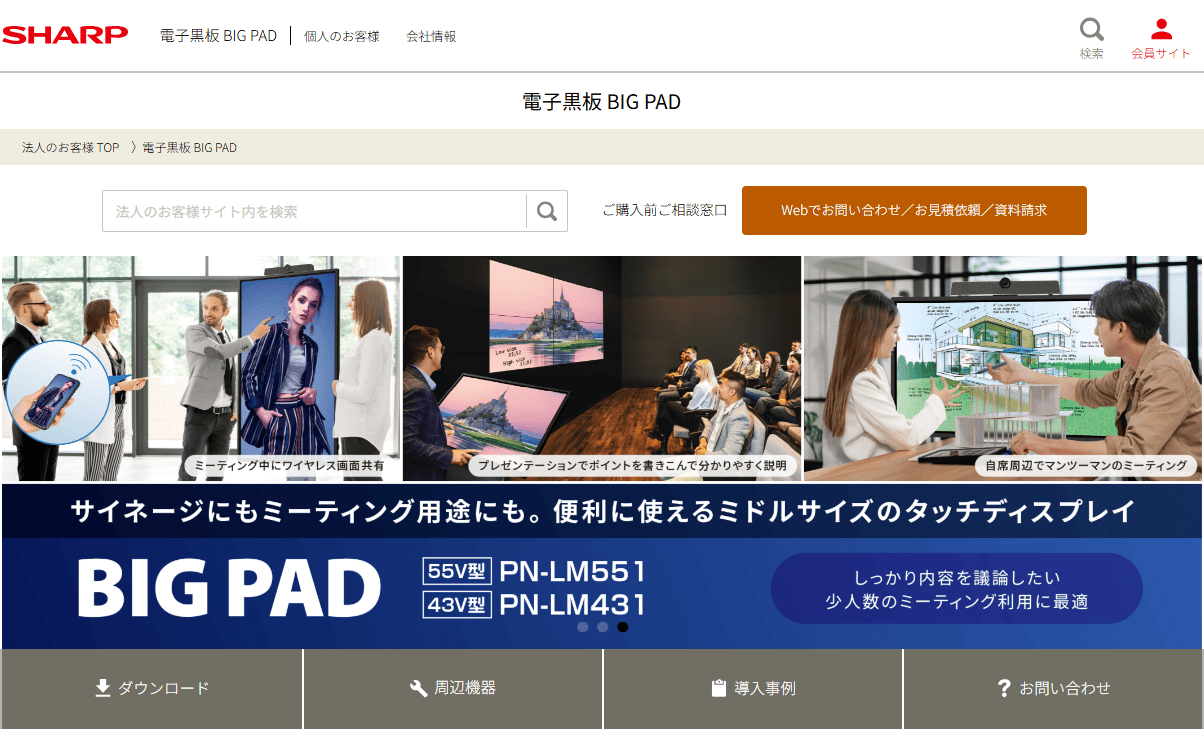The height and width of the screenshot is (729, 1204).
Task: Click the clipboard icon for 導入事例
Action: point(718,688)
